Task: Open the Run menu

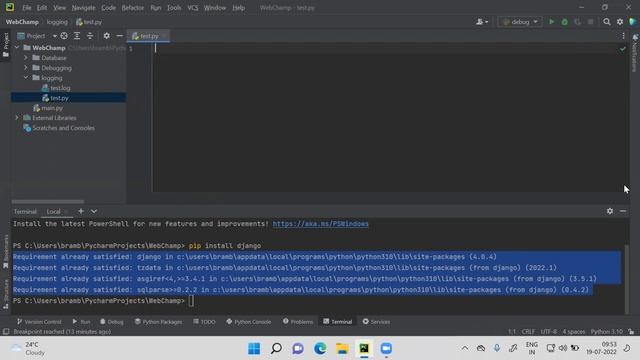Action: point(156,8)
